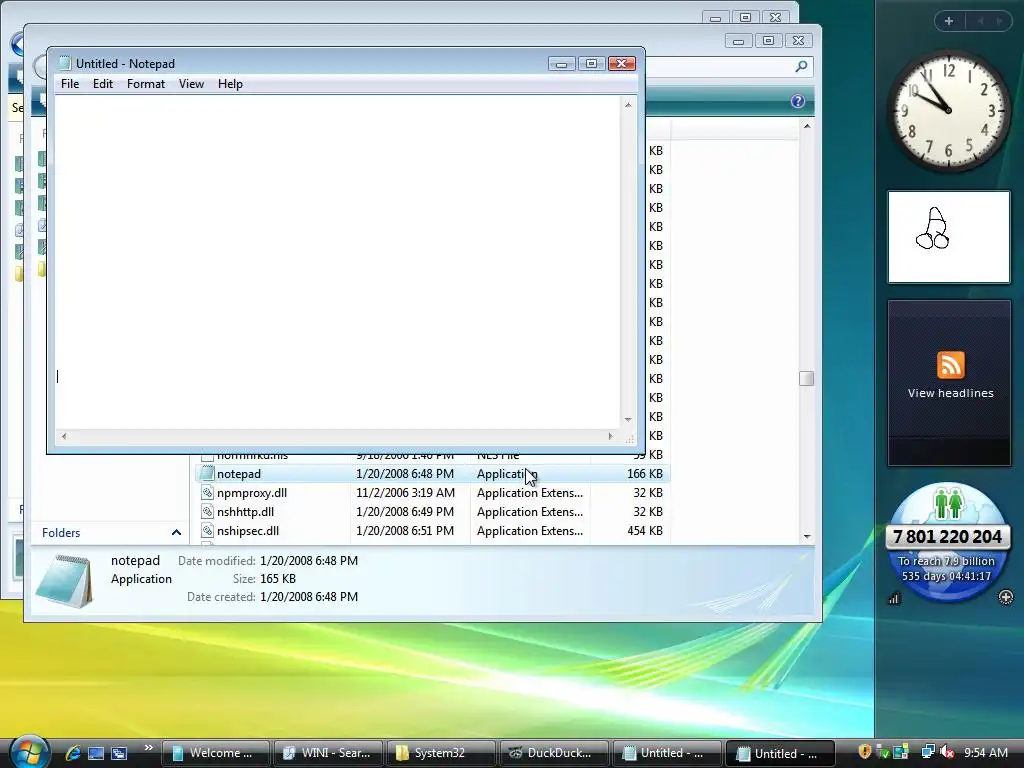
Task: Click the npmproxy.dll file icon
Action: point(207,492)
